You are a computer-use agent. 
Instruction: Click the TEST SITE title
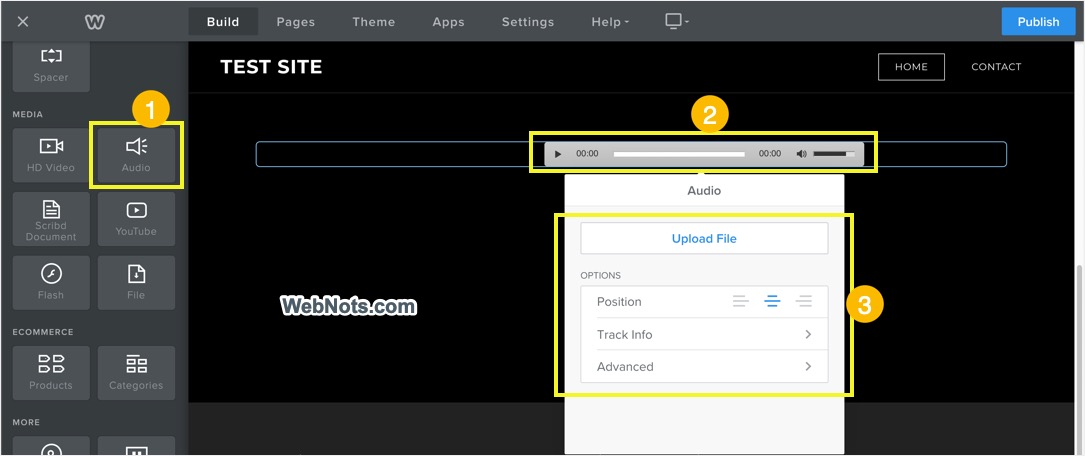pos(271,67)
